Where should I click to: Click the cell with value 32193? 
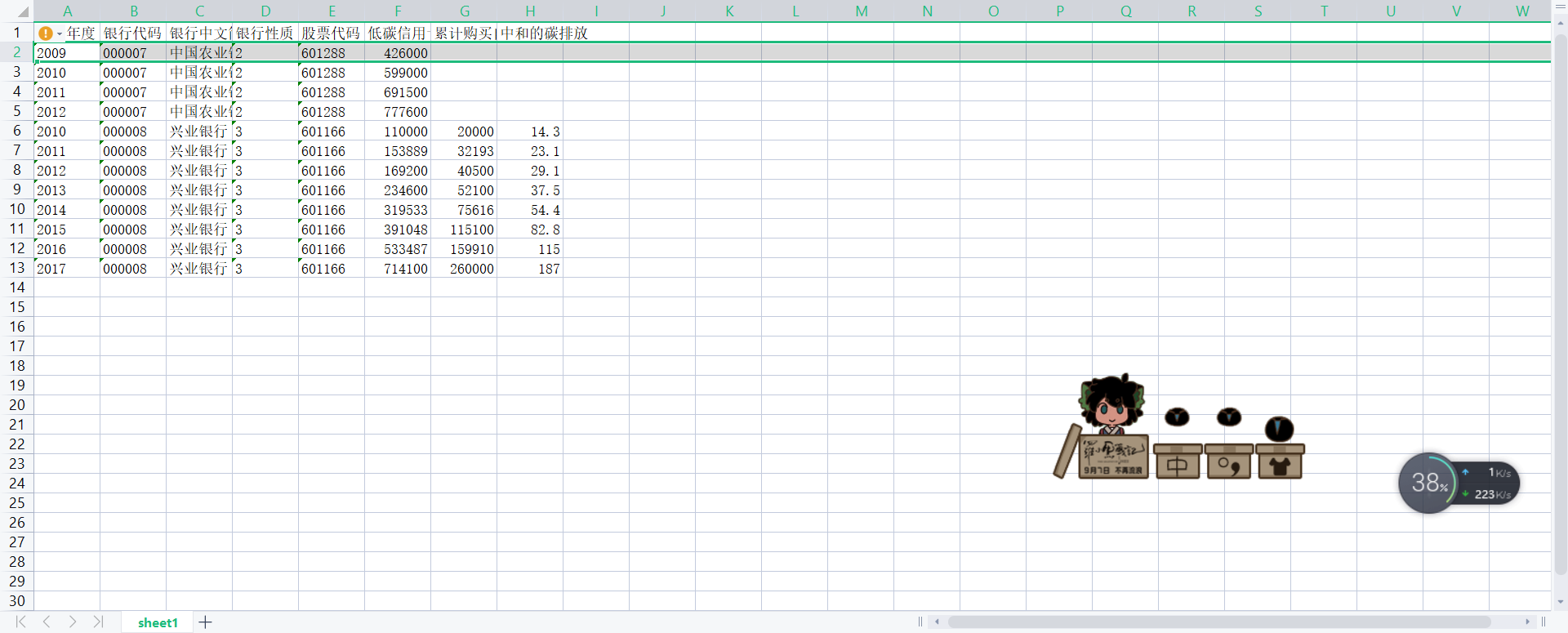point(464,150)
